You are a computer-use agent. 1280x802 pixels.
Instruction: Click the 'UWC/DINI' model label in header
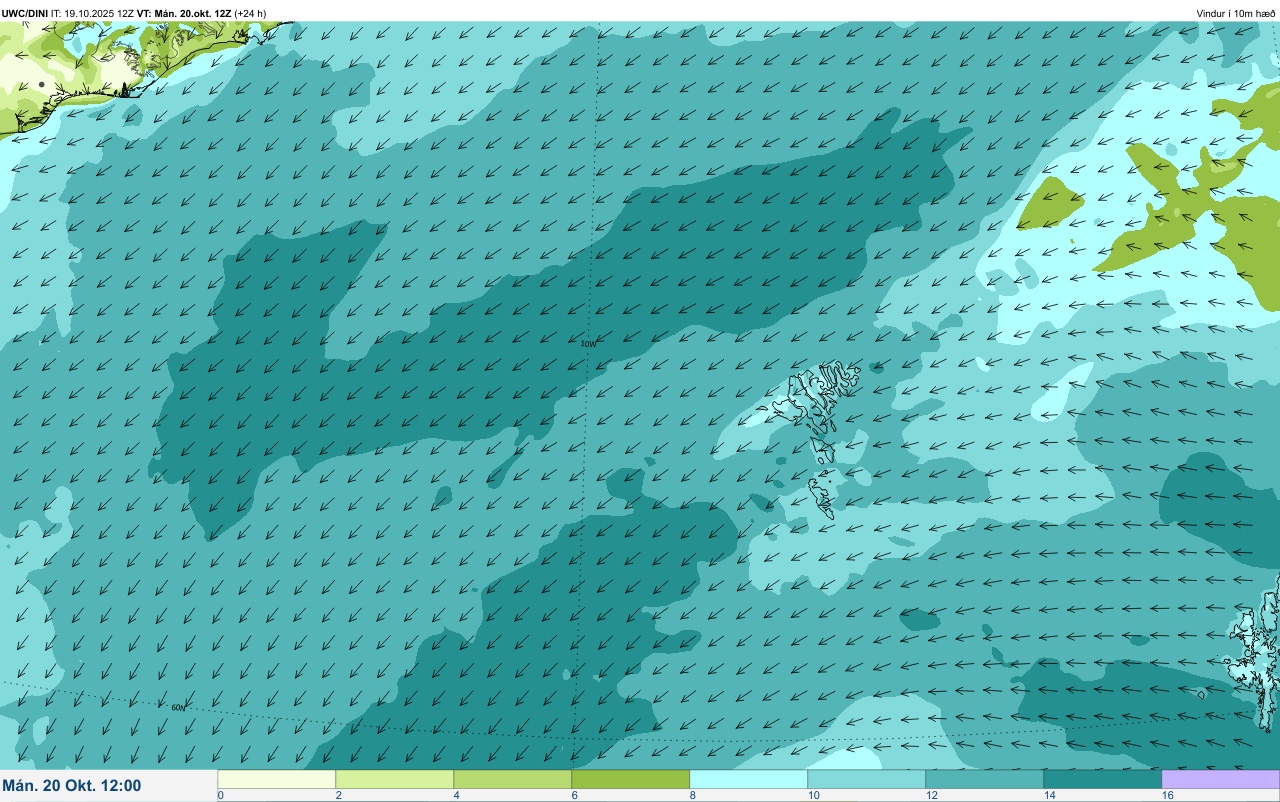click(24, 13)
